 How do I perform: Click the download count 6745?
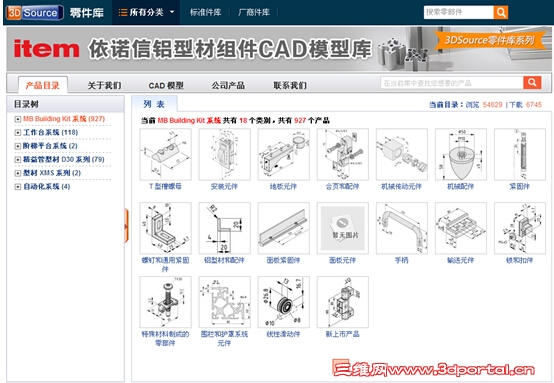[534, 105]
